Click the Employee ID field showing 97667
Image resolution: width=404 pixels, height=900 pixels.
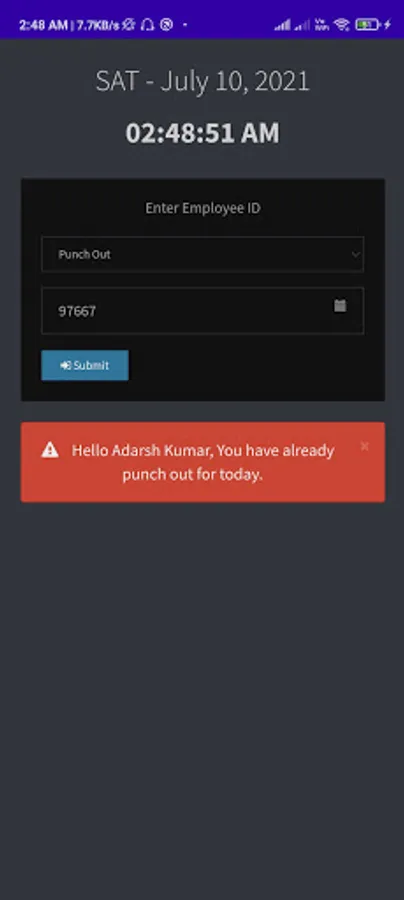click(x=202, y=311)
